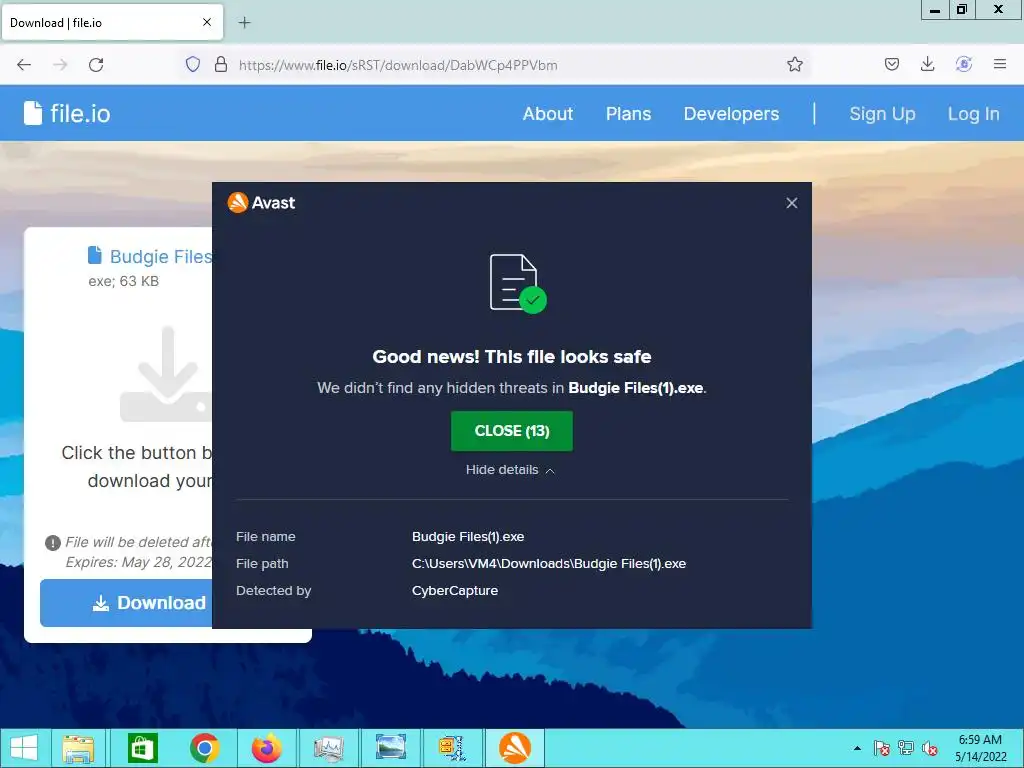Click the blue Download button
This screenshot has height=768, width=1024.
127,603
